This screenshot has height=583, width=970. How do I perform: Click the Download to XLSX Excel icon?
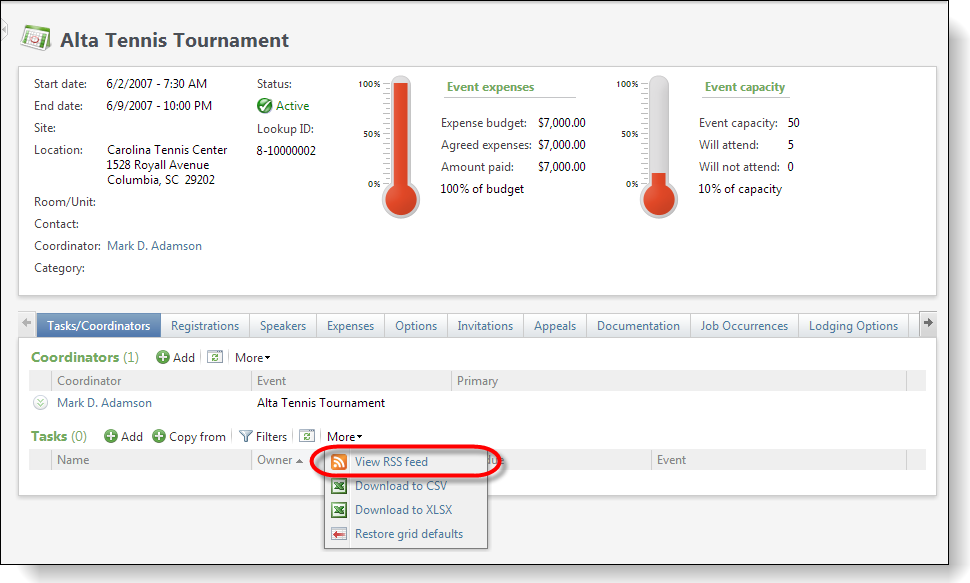(x=340, y=510)
